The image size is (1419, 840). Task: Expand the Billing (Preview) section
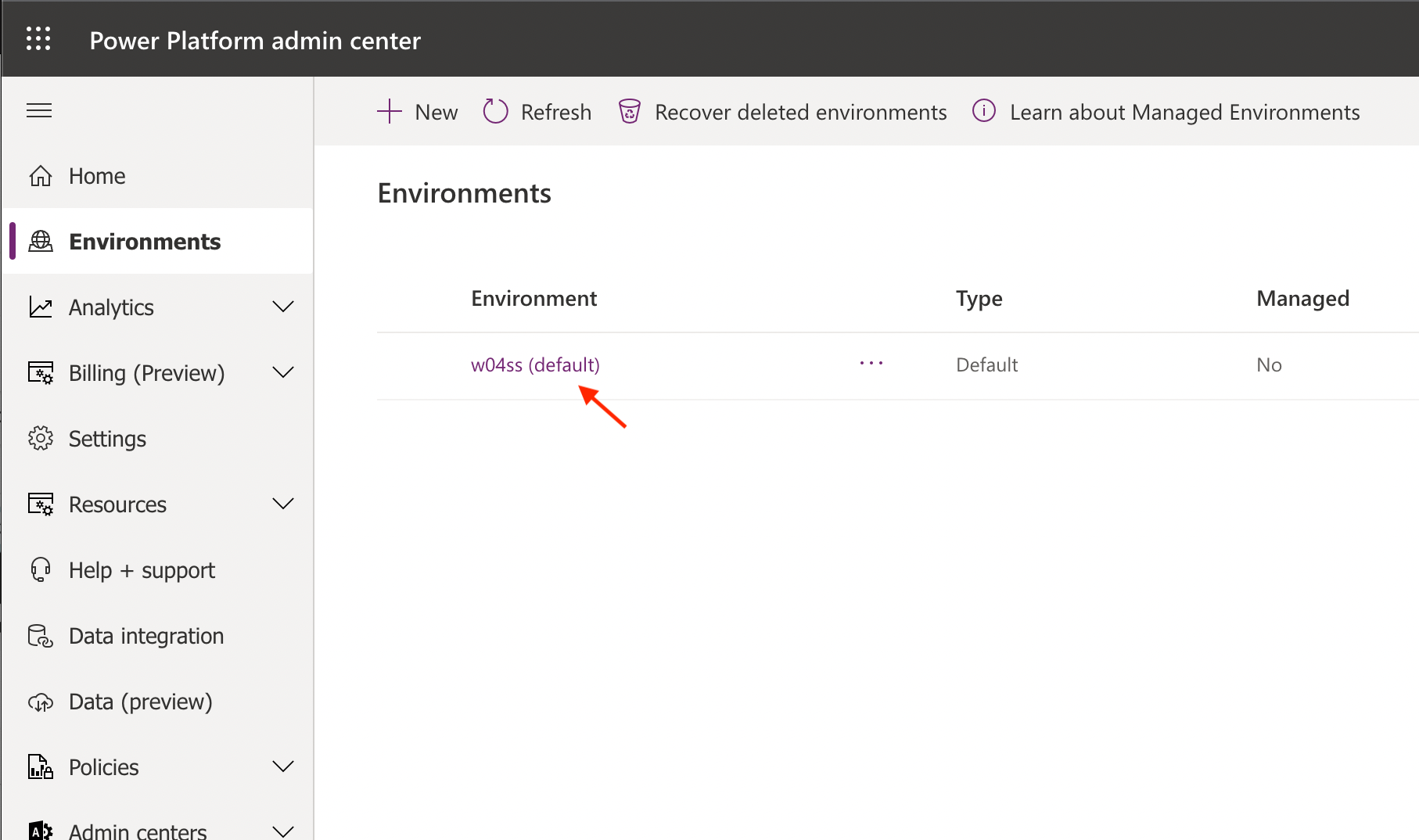pos(282,372)
